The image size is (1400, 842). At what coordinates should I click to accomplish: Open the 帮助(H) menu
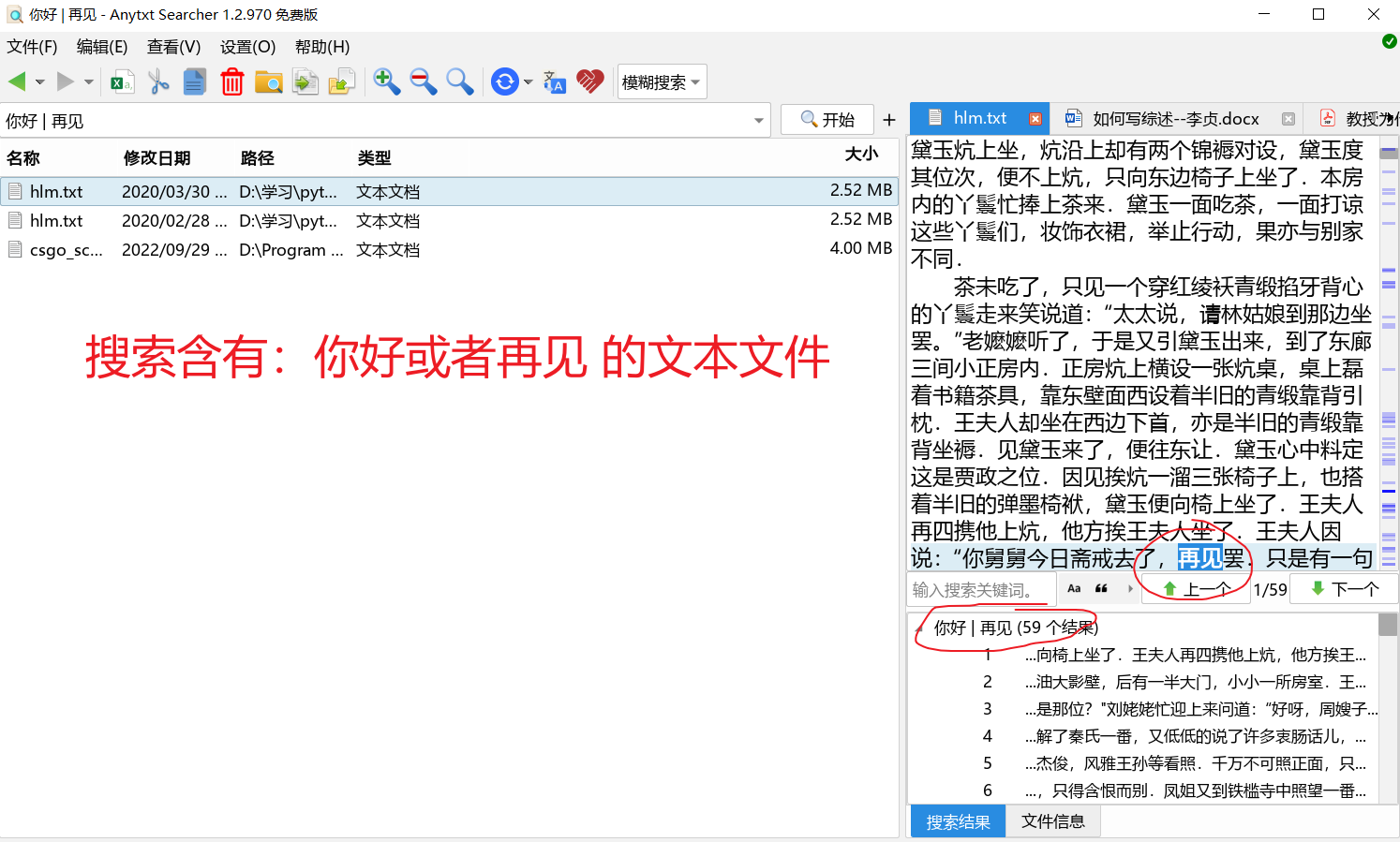tap(322, 47)
